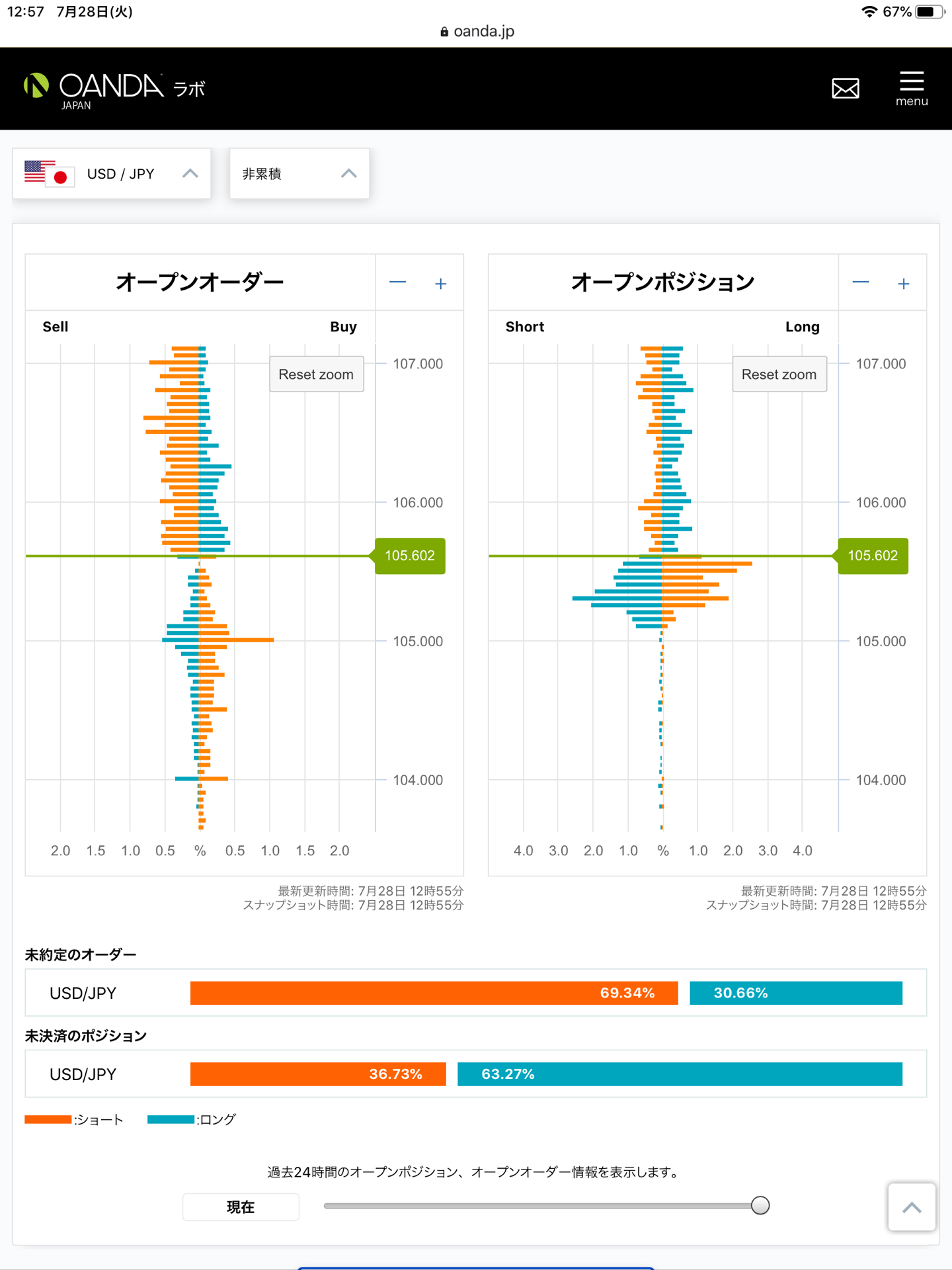Viewport: 952px width, 1270px height.
Task: Zoom in the オープンオーダー chart with plus
Action: click(440, 284)
